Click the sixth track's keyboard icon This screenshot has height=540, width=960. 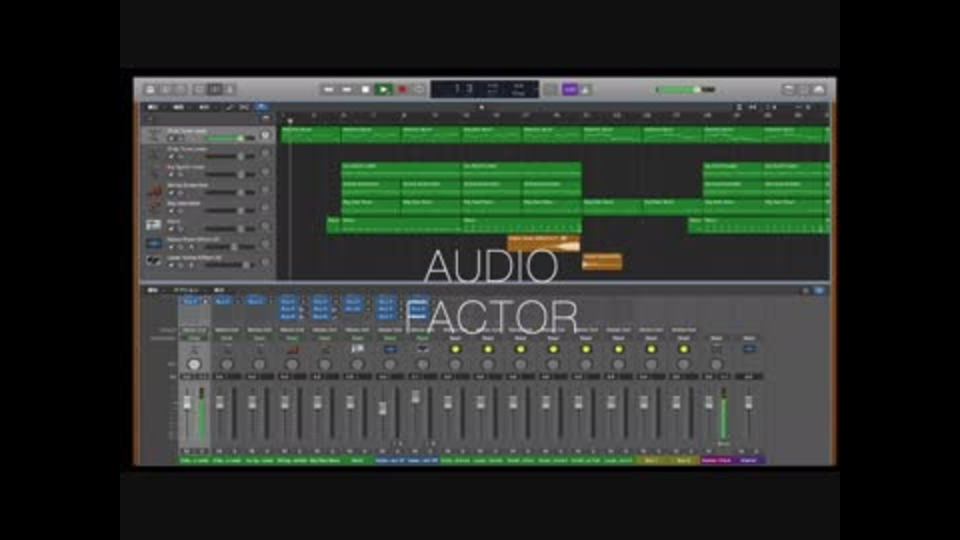pyautogui.click(x=154, y=225)
